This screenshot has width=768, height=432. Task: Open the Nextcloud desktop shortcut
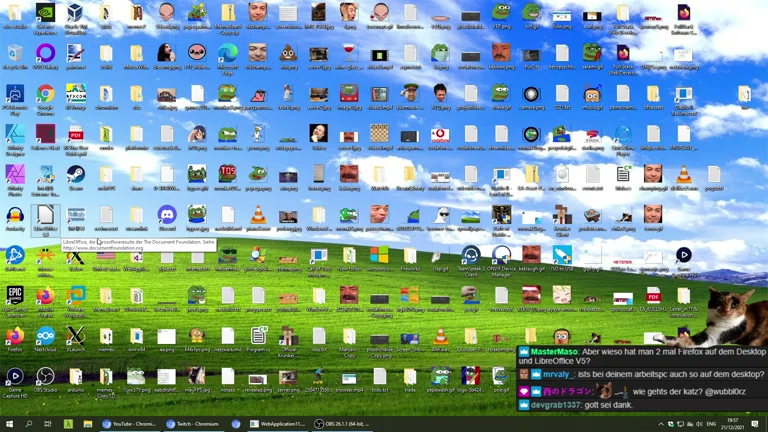[x=45, y=336]
